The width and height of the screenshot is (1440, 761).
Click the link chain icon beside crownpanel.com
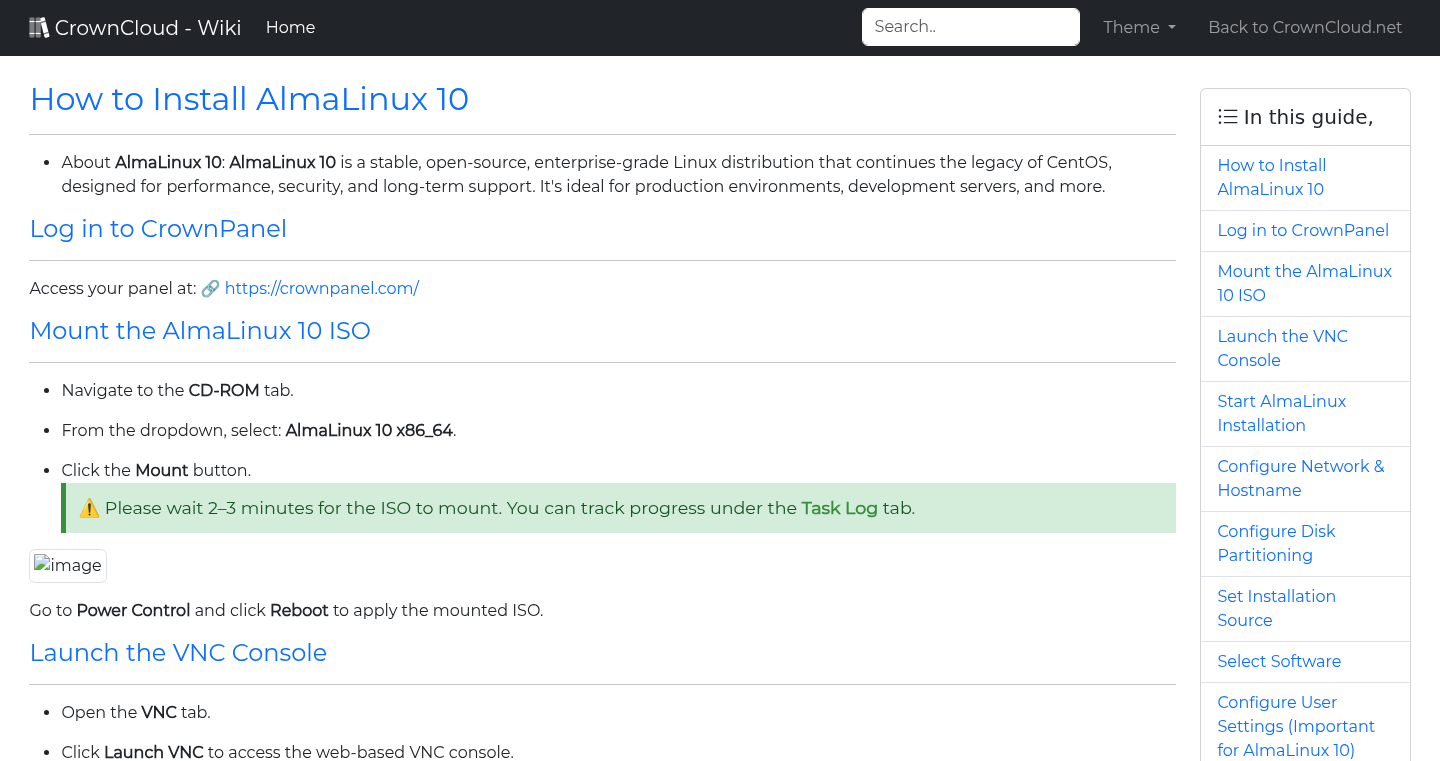point(210,288)
